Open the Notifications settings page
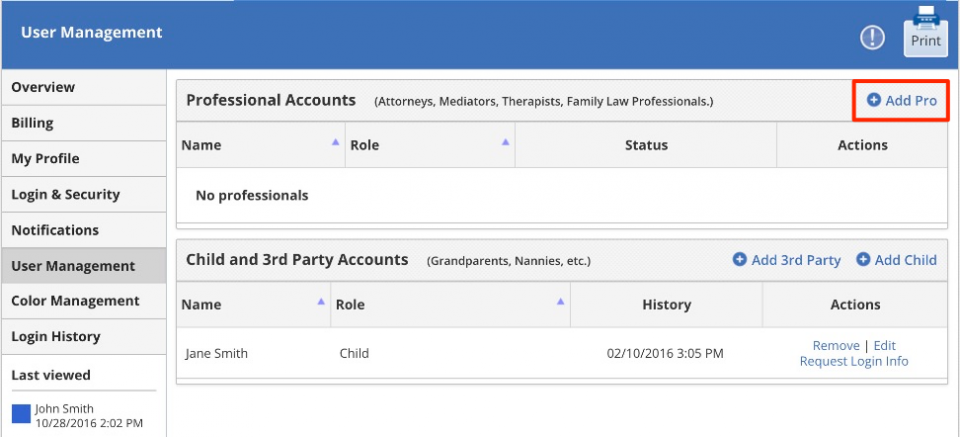This screenshot has height=437, width=960. click(84, 230)
